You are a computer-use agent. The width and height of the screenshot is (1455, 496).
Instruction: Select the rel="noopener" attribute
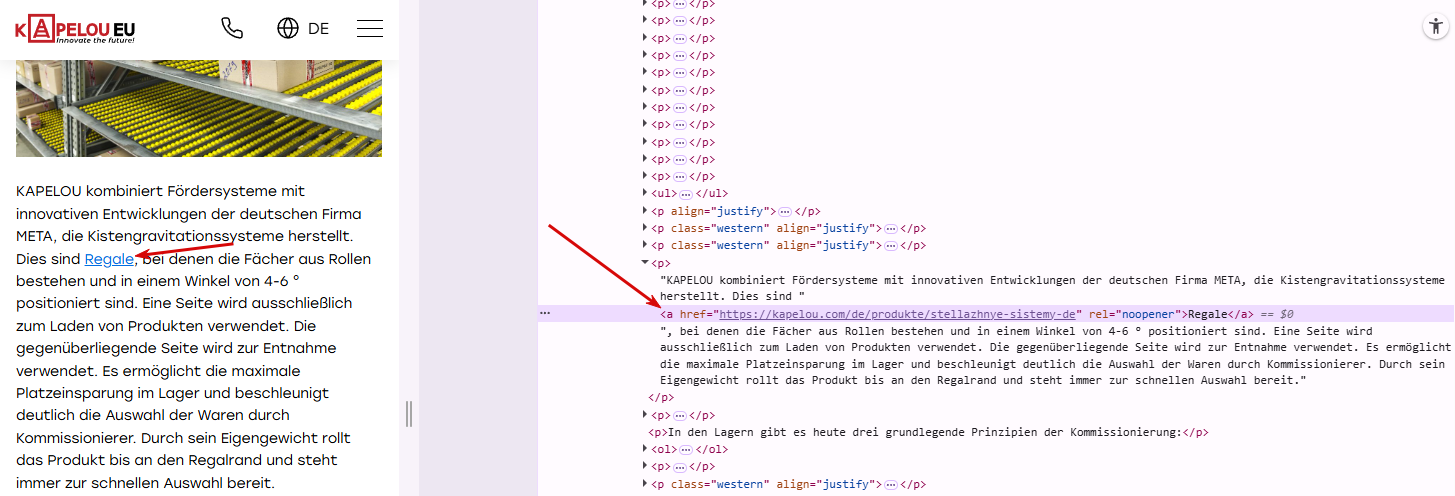pos(1134,314)
